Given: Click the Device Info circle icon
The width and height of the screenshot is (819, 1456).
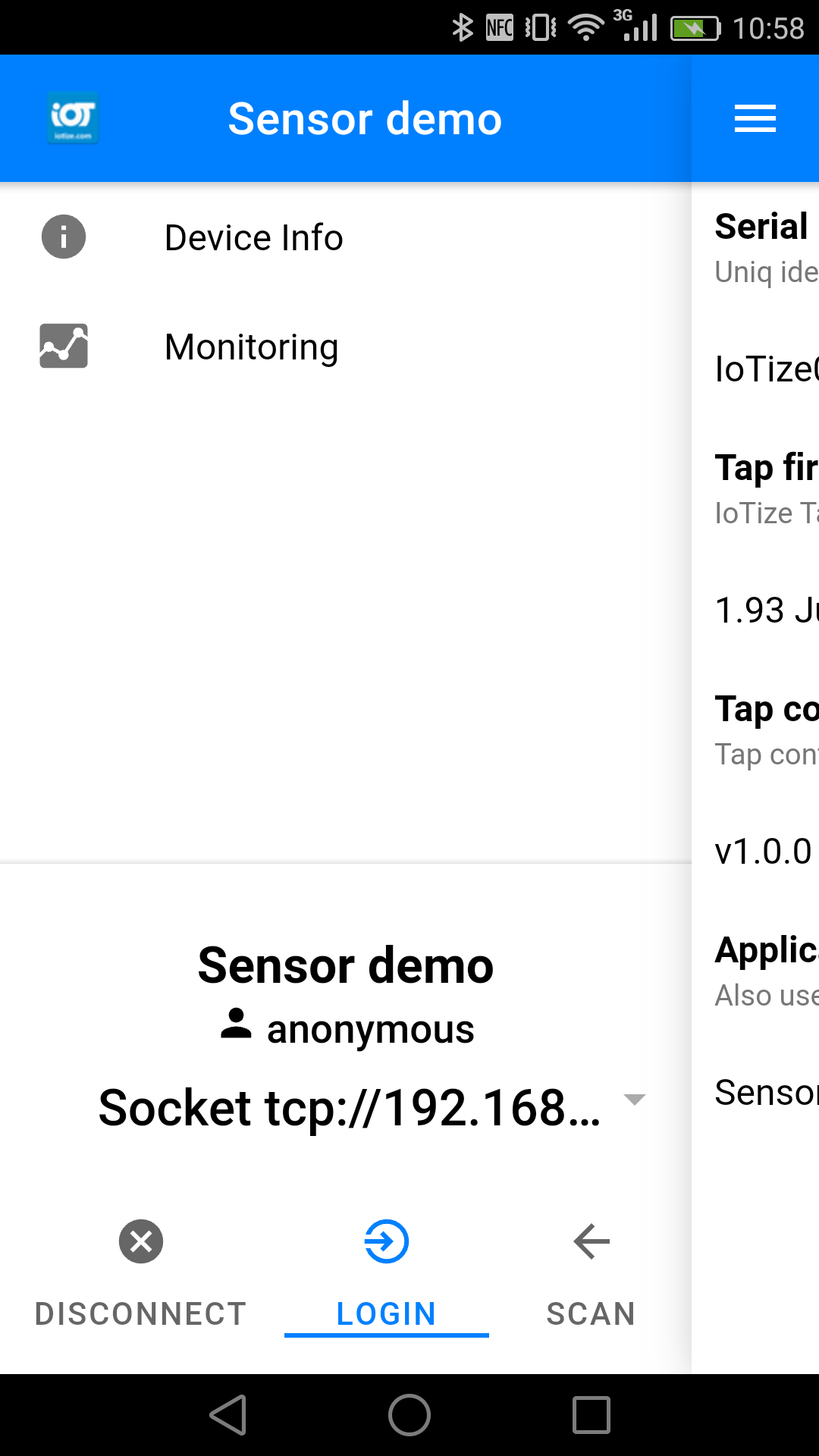Looking at the screenshot, I should 64,237.
